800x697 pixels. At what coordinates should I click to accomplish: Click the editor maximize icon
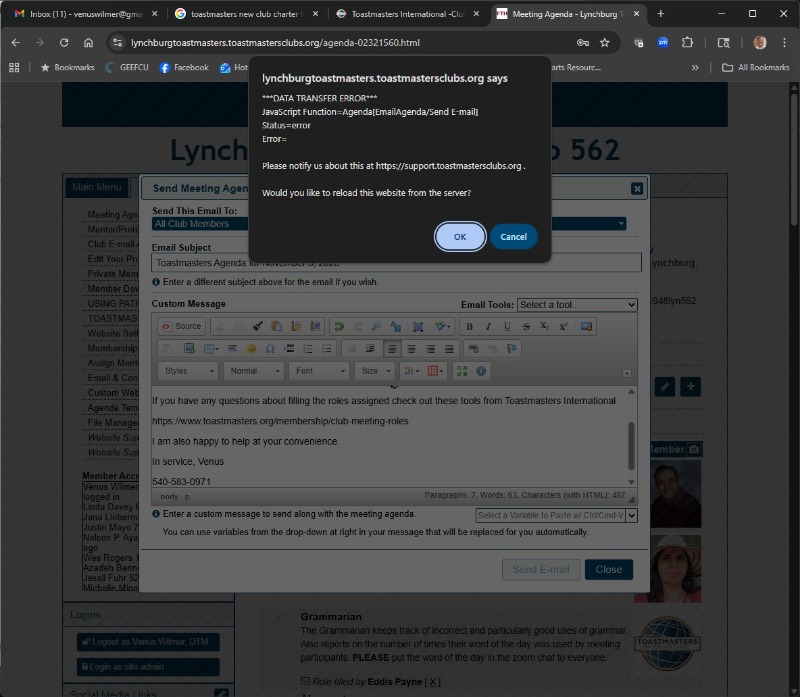pos(462,371)
